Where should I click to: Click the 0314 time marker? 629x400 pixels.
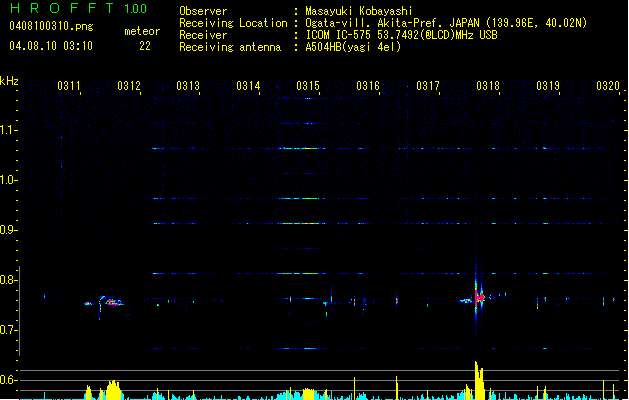(248, 86)
